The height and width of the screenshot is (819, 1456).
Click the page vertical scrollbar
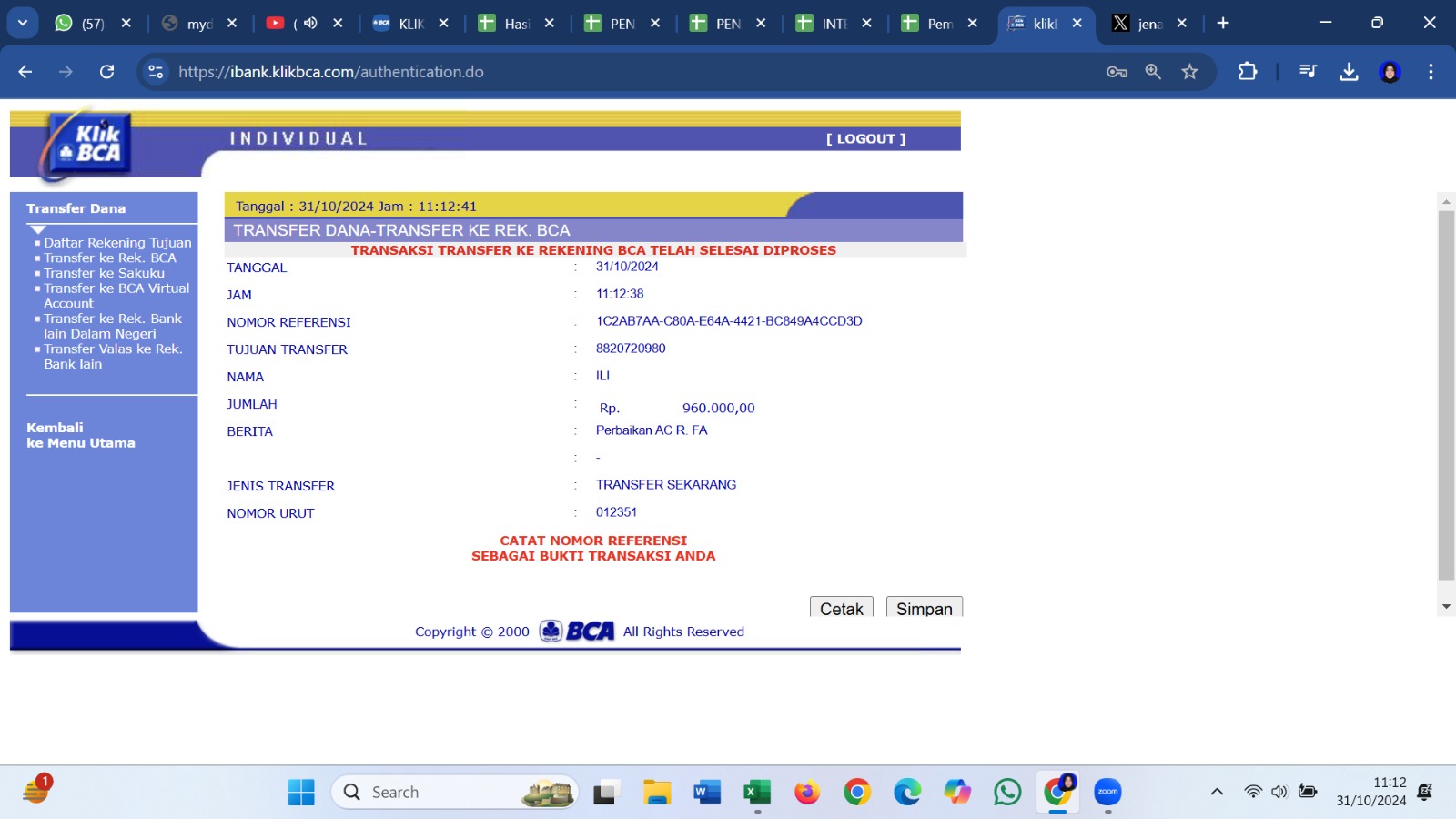(x=1446, y=395)
